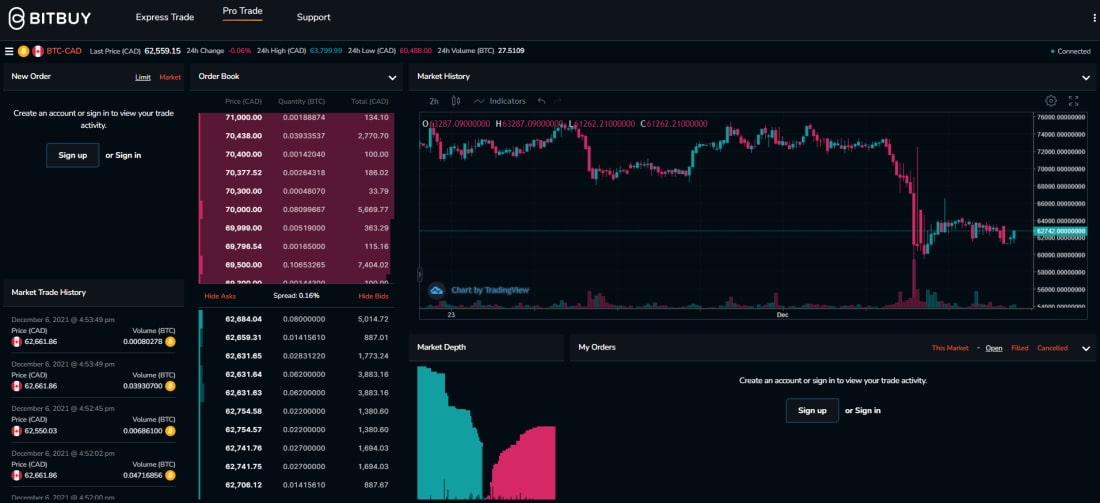Filter My Orders by This Market
Screen dimensions: 1100x503
[950, 348]
